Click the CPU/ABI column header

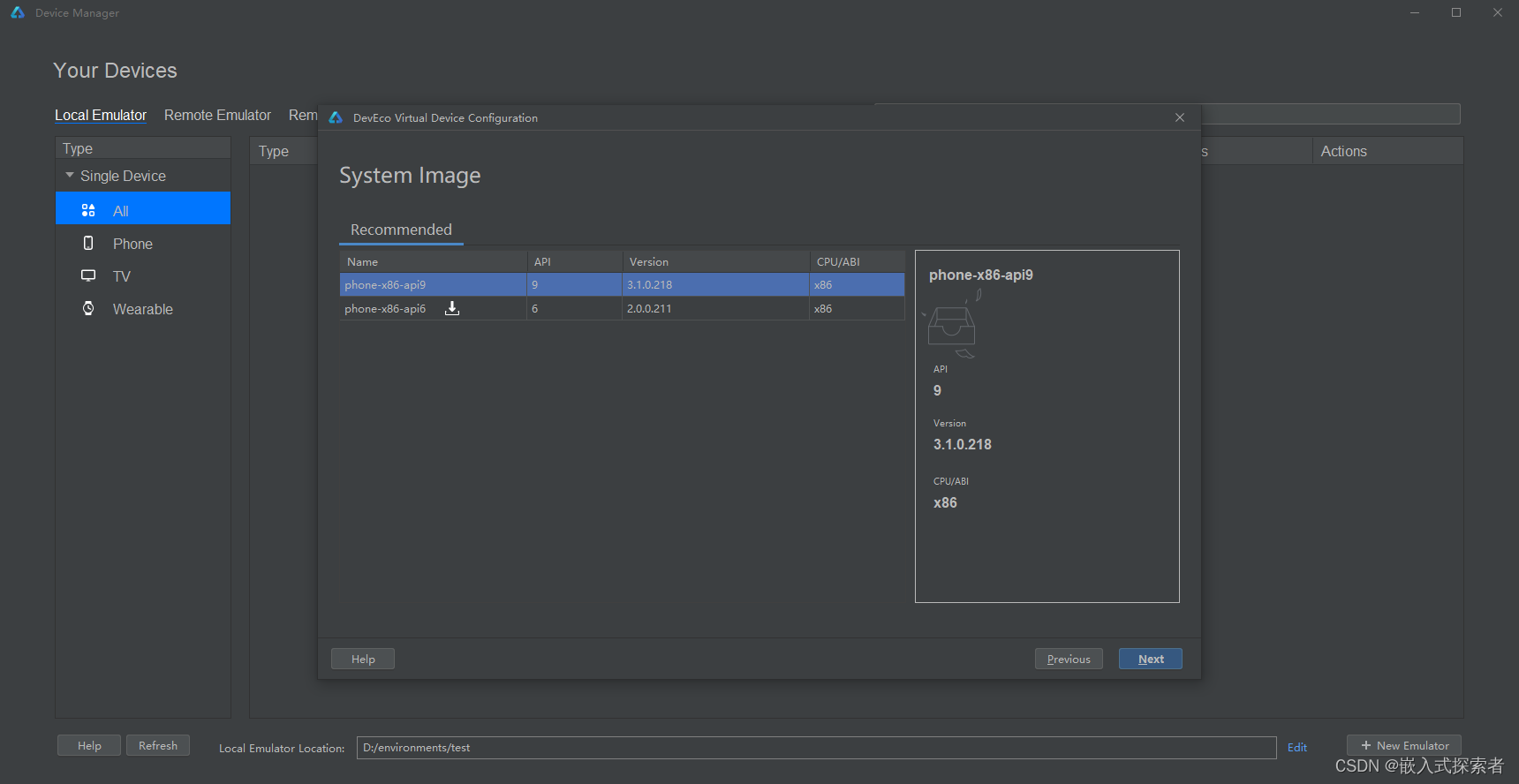coord(858,261)
